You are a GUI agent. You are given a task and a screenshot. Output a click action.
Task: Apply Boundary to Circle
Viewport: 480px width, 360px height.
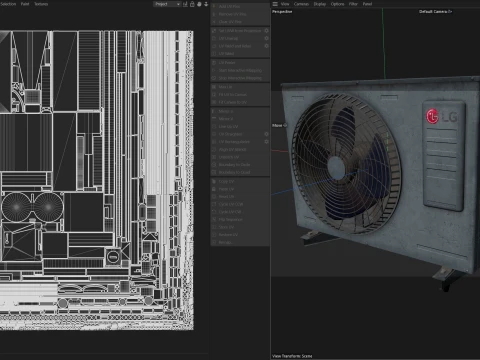(240, 165)
